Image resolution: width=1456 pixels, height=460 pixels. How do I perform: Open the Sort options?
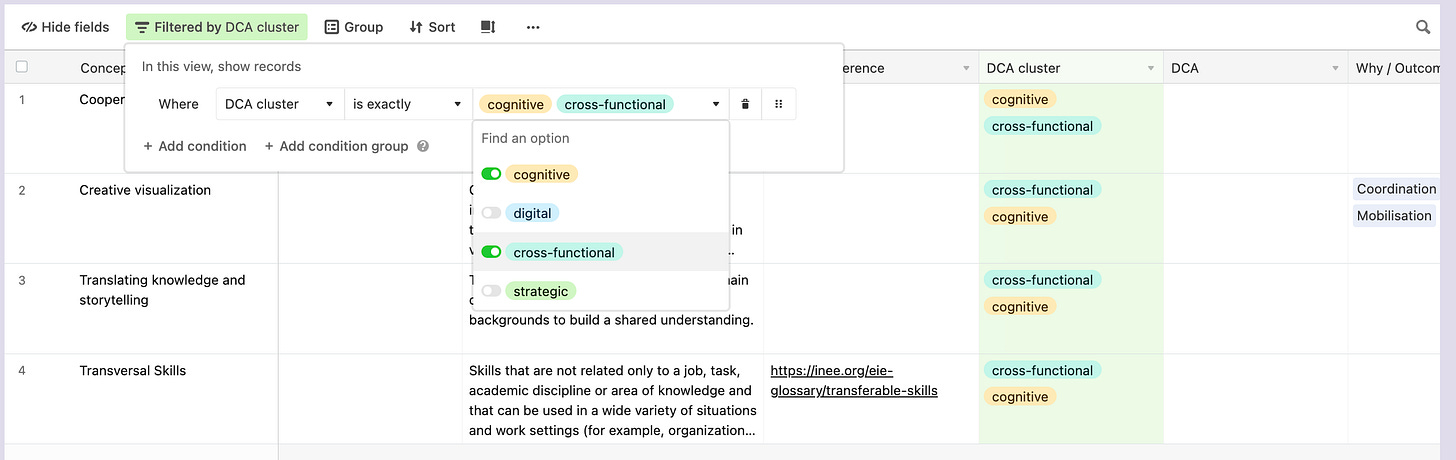432,27
